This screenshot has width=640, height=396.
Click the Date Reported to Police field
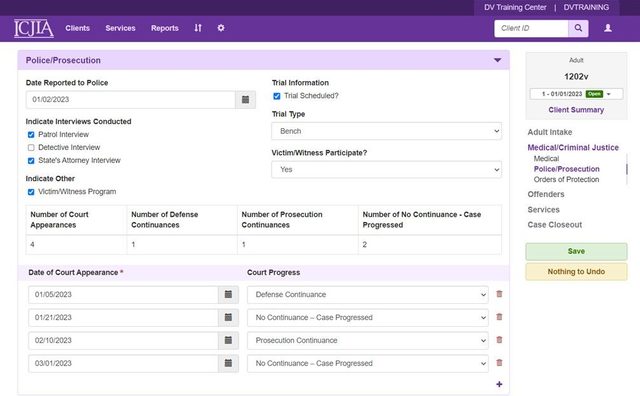(x=131, y=100)
